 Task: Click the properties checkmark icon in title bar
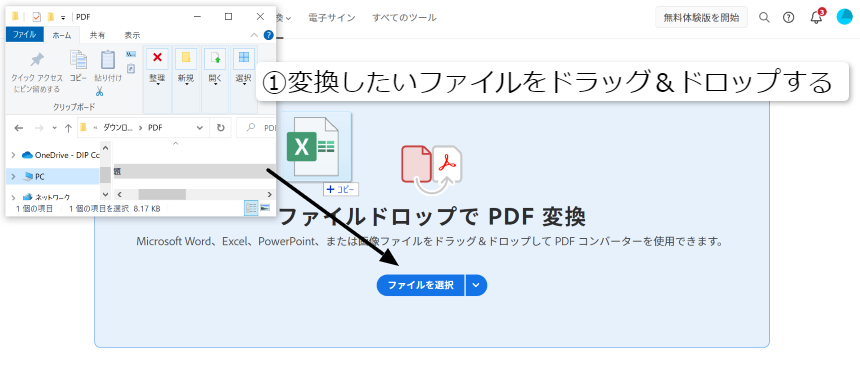coord(37,17)
